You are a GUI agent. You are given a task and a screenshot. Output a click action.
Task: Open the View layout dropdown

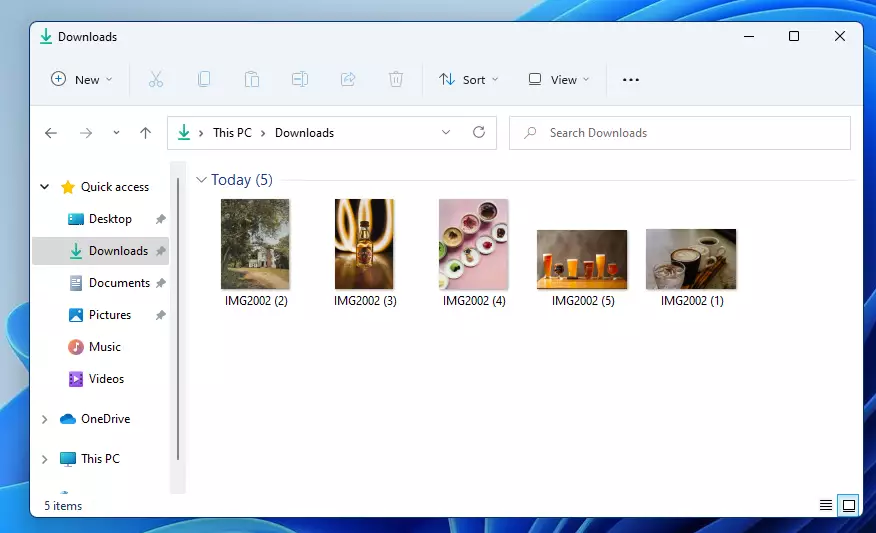pos(558,79)
